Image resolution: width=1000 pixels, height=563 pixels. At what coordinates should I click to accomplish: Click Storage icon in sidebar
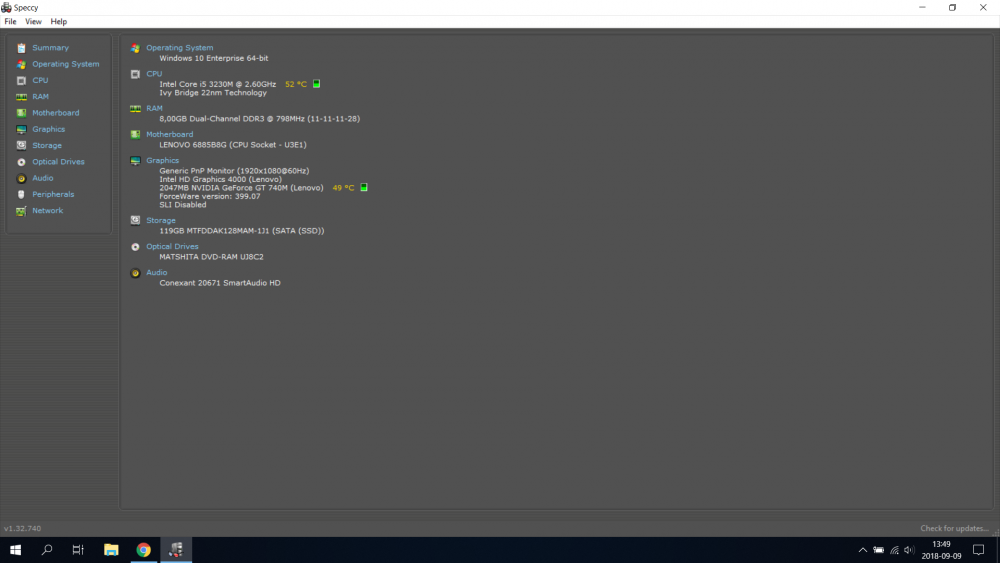click(x=21, y=145)
